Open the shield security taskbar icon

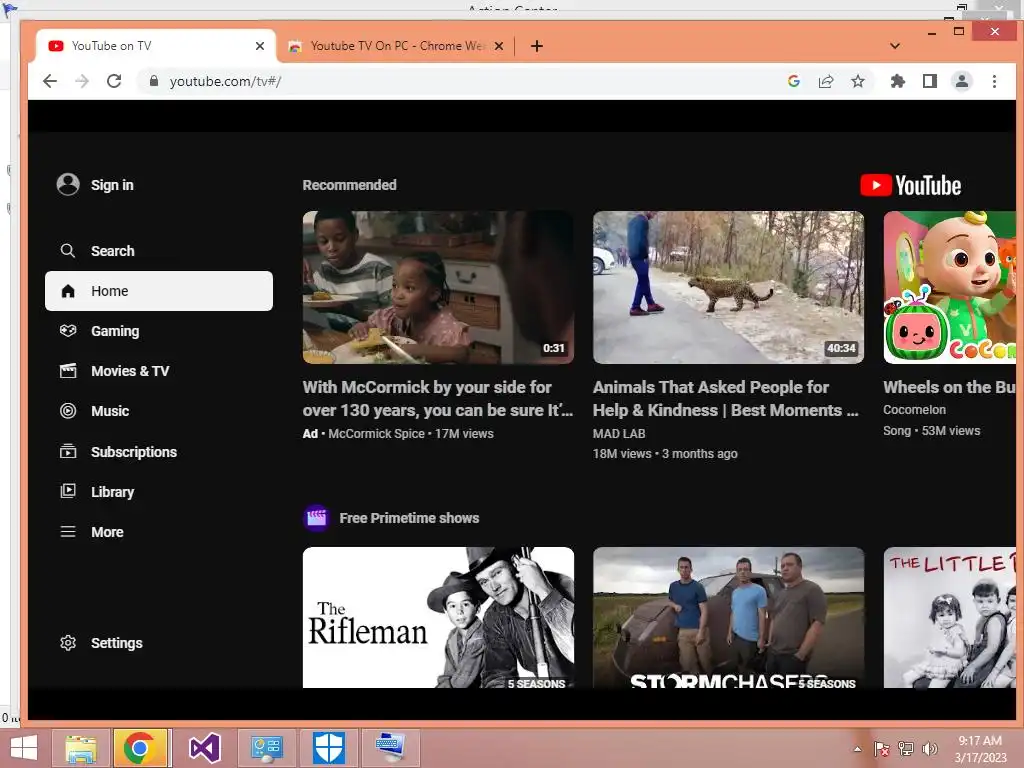click(328, 748)
